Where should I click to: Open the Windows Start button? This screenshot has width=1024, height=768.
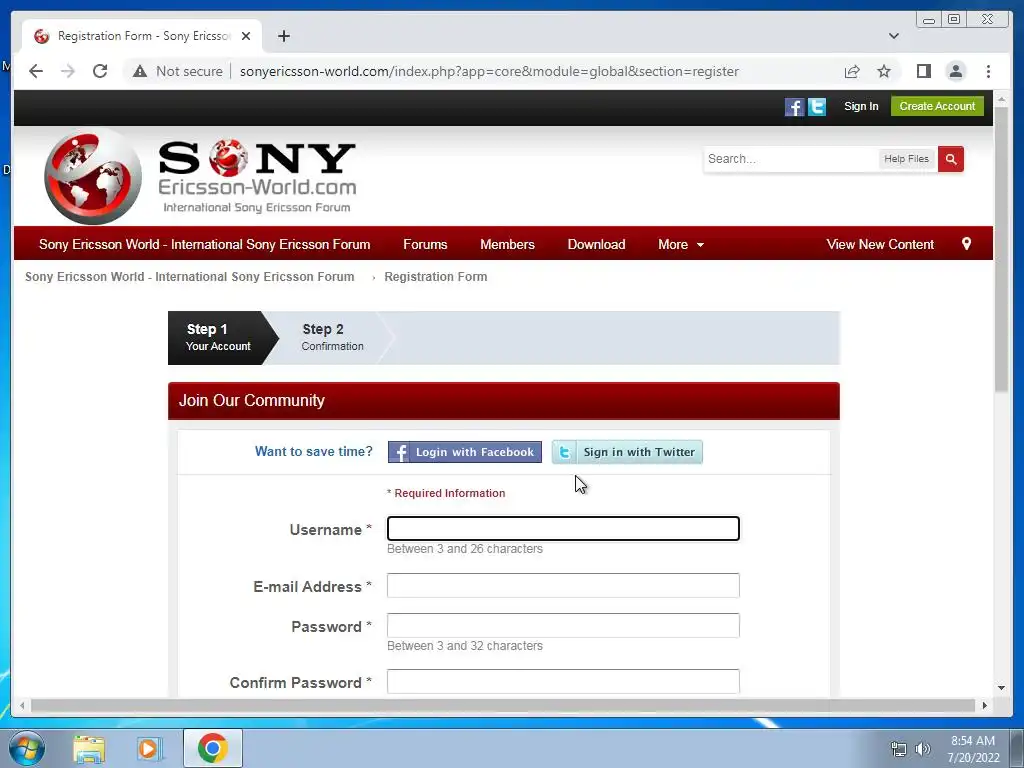[26, 748]
